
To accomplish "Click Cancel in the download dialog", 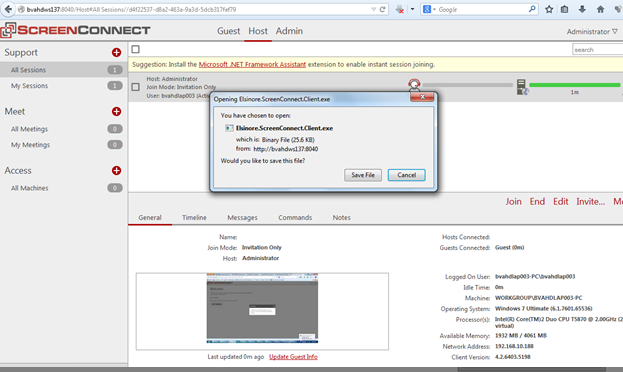I will click(406, 175).
